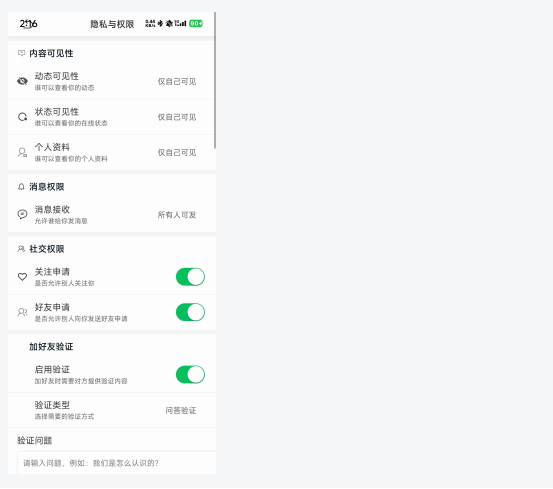Open the 验证类型 option 问答验证
Screen dimensions: 553x489
181,410
